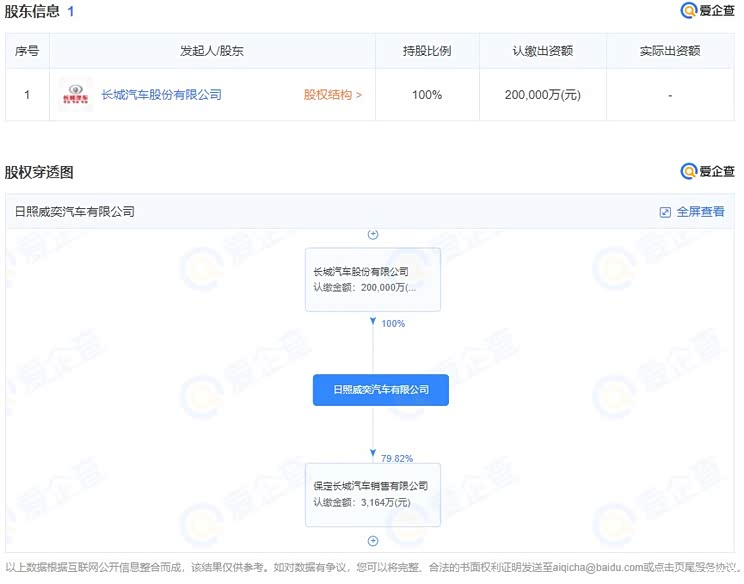Open the 长城汽车股份有限公司 link in the table

coord(161,95)
